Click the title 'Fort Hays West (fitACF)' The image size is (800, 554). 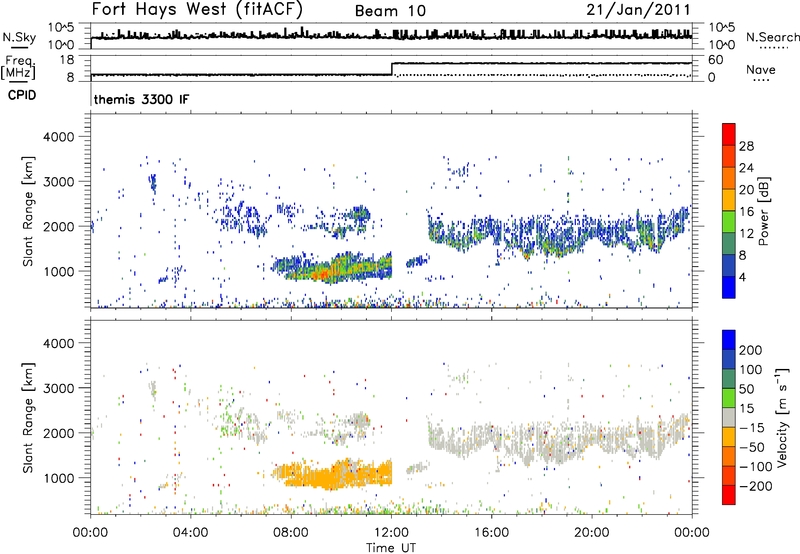[x=197, y=9]
